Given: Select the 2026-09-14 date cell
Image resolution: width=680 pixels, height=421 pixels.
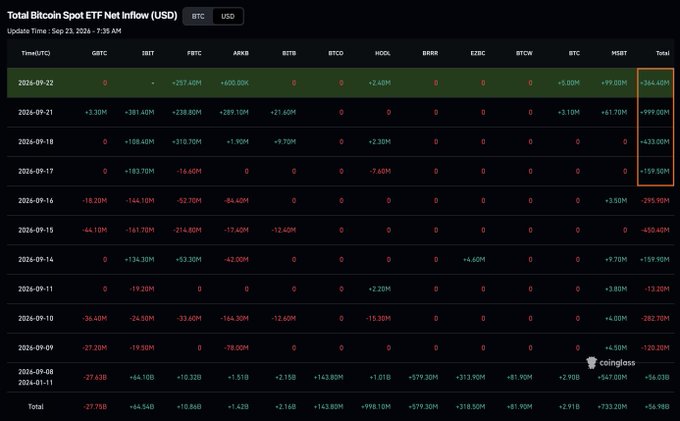Looking at the screenshot, I should point(36,260).
